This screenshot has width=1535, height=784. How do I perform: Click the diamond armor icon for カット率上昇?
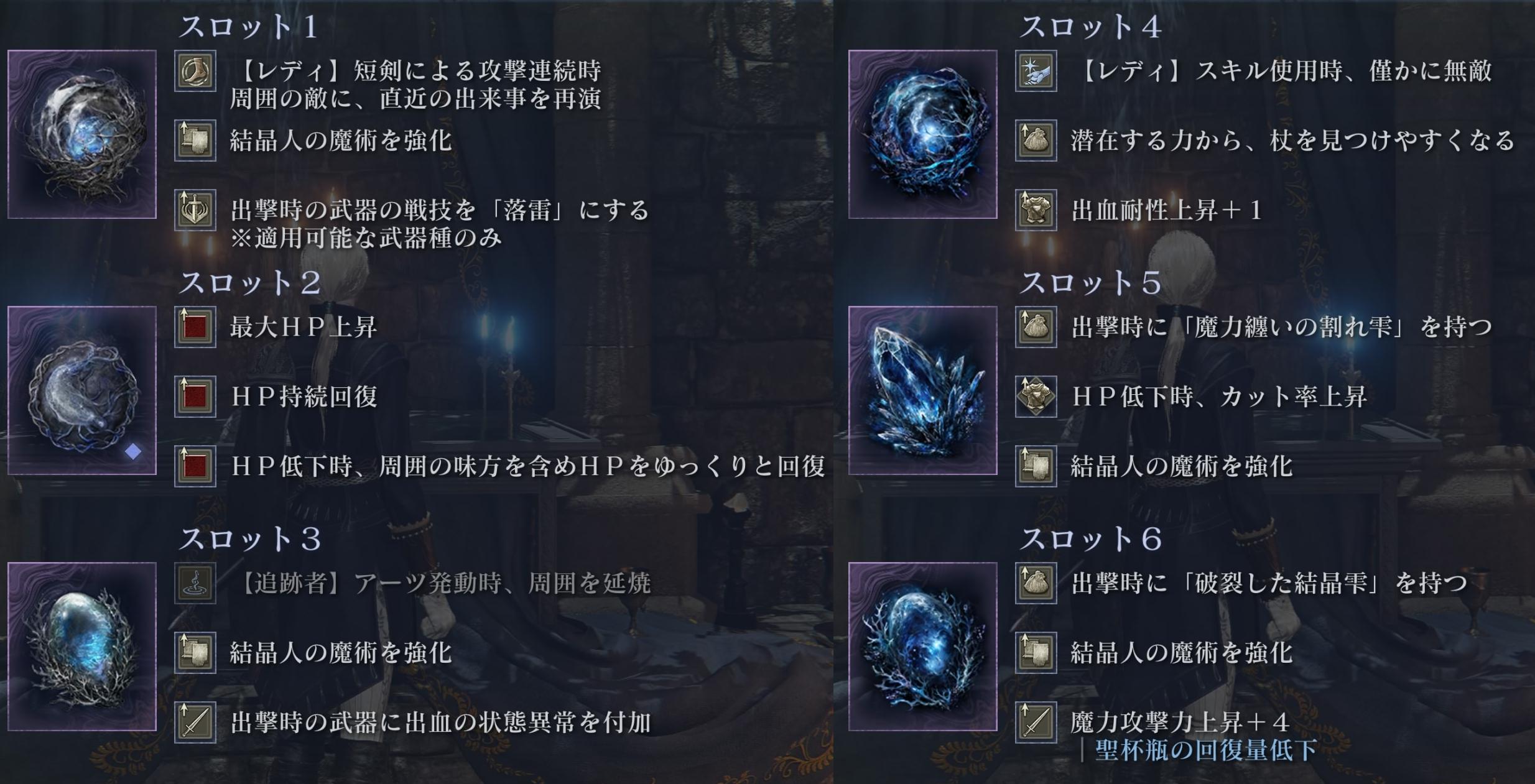coord(1036,397)
